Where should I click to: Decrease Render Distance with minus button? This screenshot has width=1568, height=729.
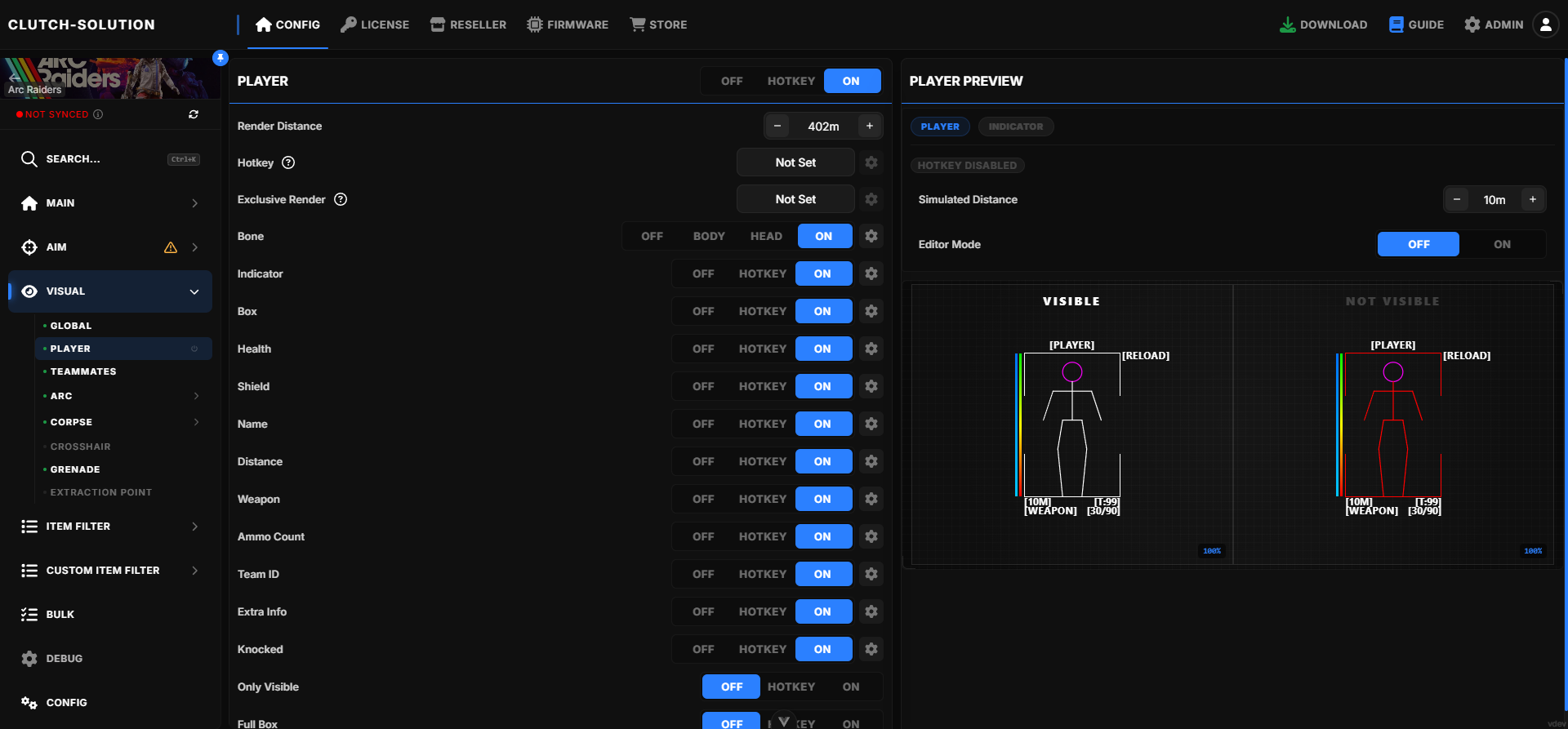(777, 126)
